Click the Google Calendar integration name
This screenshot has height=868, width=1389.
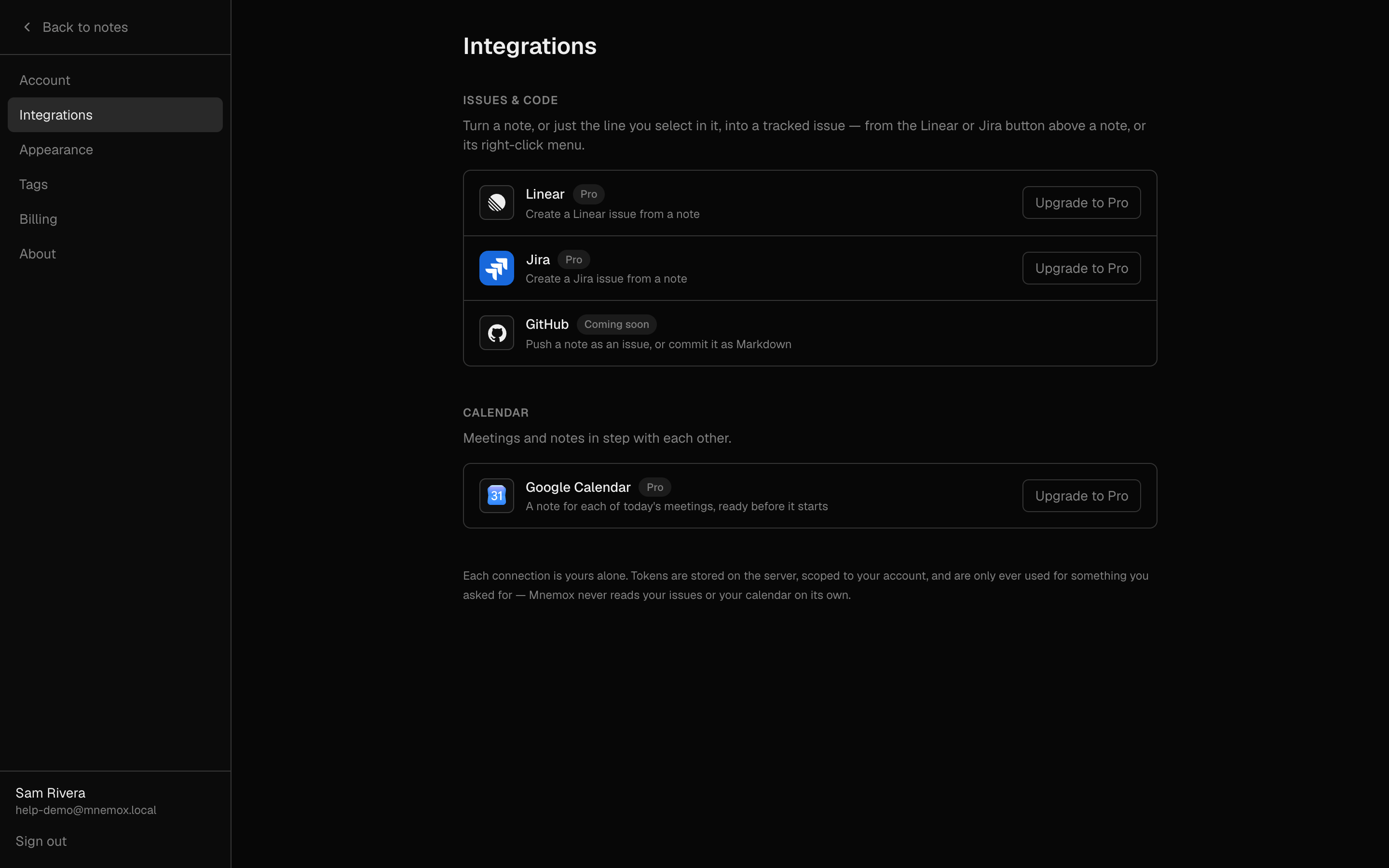[x=578, y=488]
